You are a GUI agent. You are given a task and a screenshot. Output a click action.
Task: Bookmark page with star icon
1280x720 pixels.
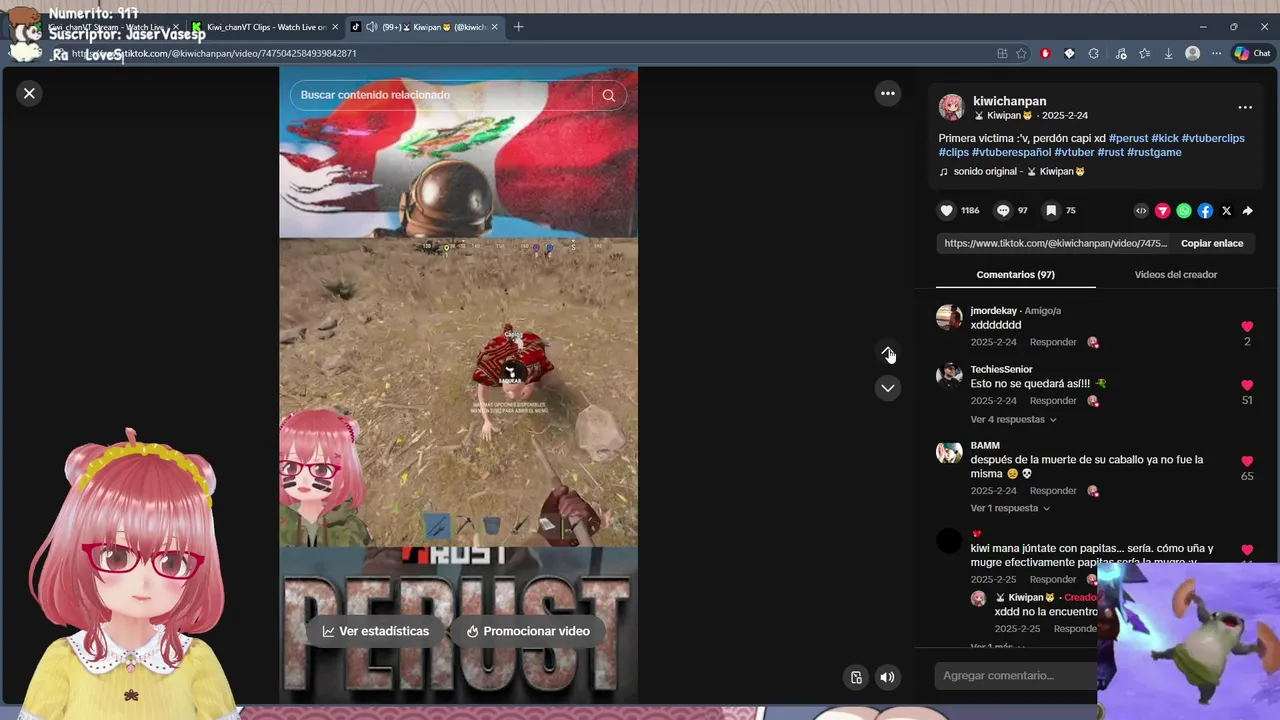[x=1021, y=54]
